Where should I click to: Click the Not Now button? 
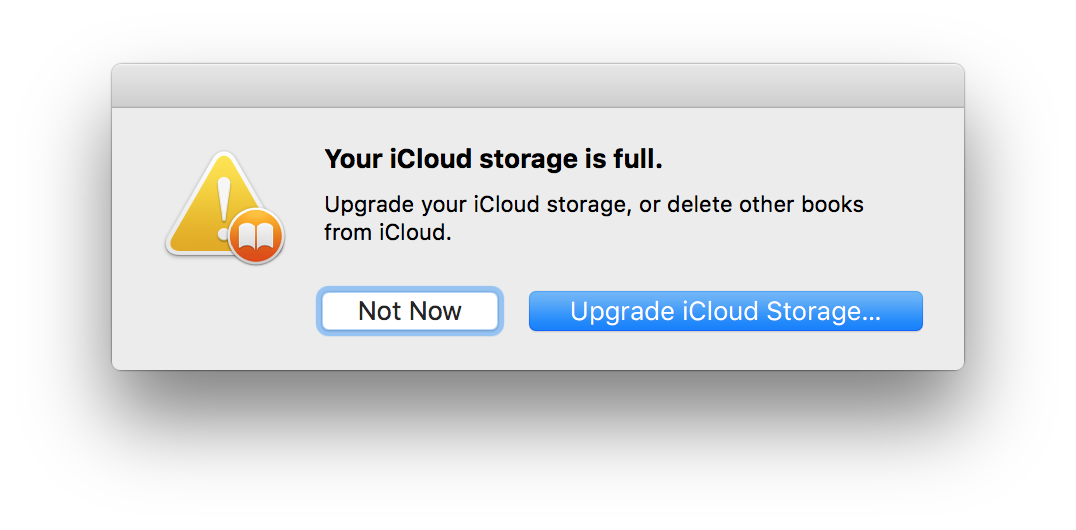(x=409, y=311)
